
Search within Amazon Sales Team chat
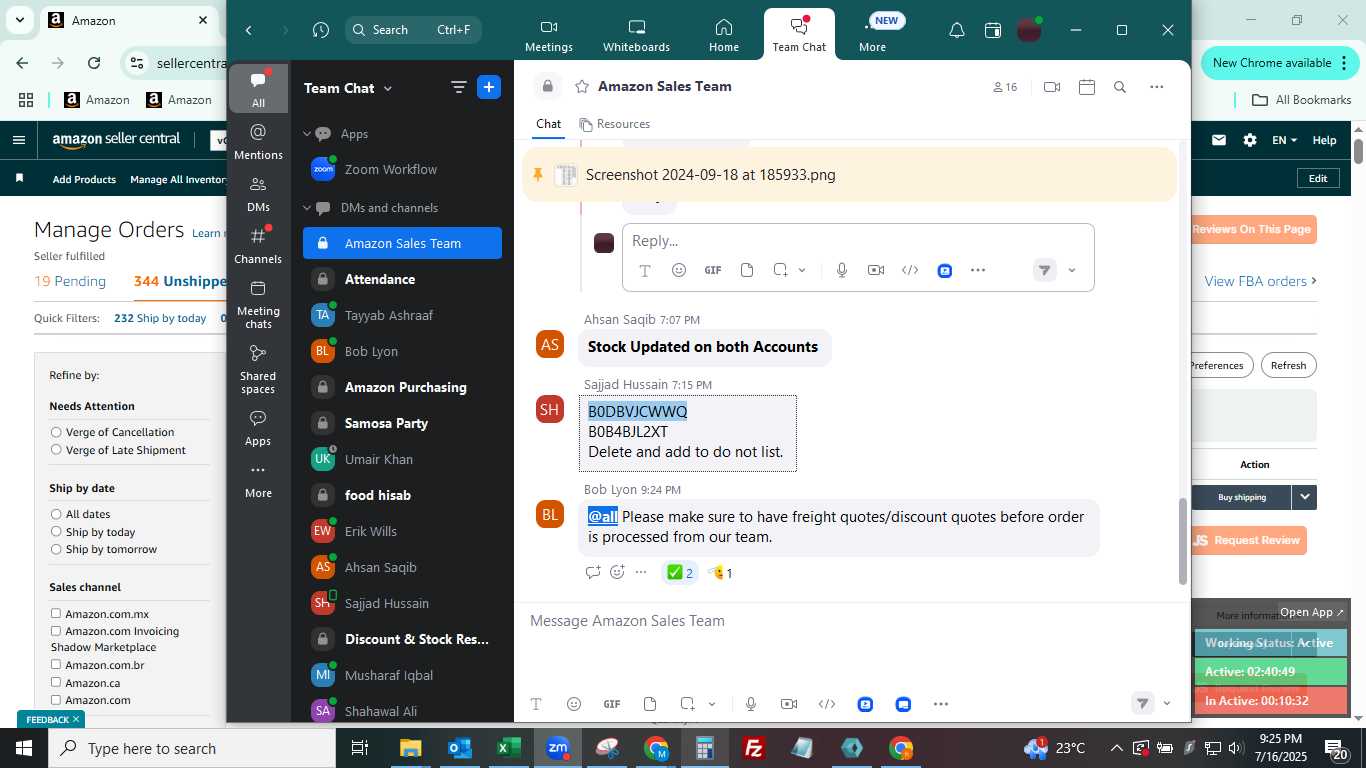(1120, 87)
